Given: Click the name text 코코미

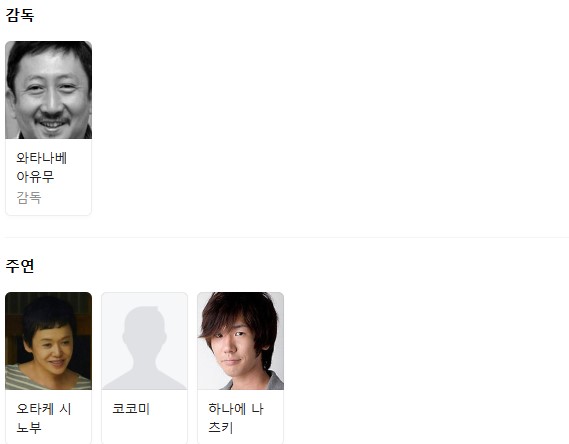Looking at the screenshot, I should [x=131, y=409].
